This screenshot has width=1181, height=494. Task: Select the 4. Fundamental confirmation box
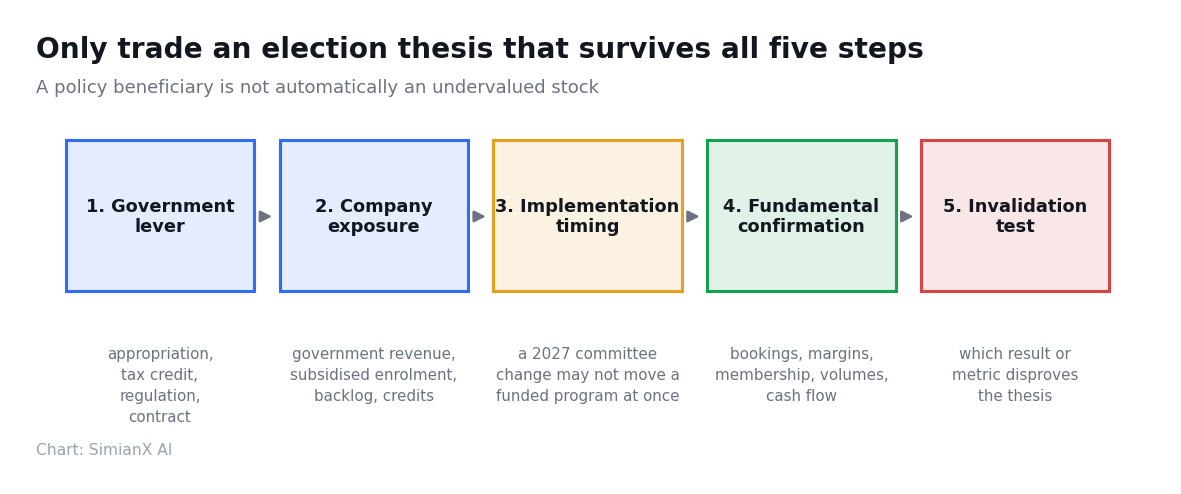pyautogui.click(x=801, y=216)
